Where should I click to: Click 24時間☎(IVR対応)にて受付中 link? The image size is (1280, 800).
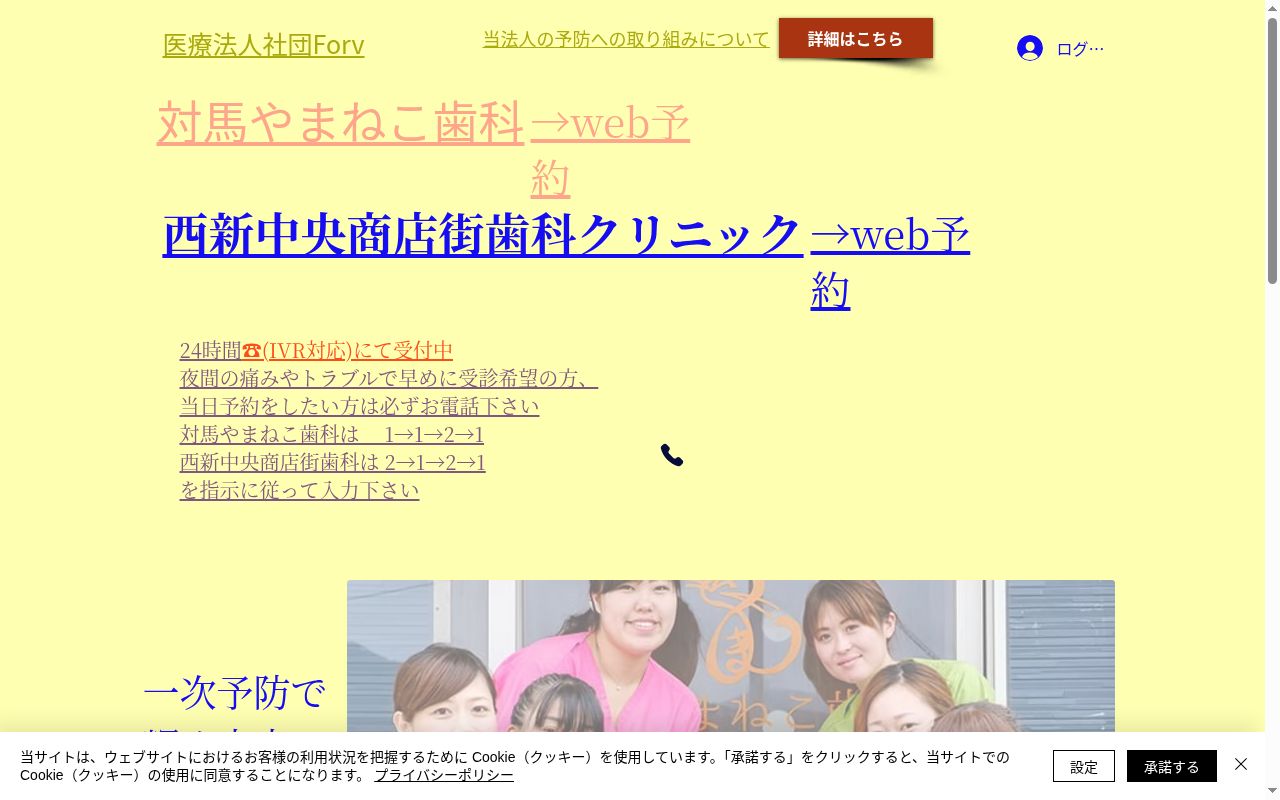pyautogui.click(x=316, y=350)
